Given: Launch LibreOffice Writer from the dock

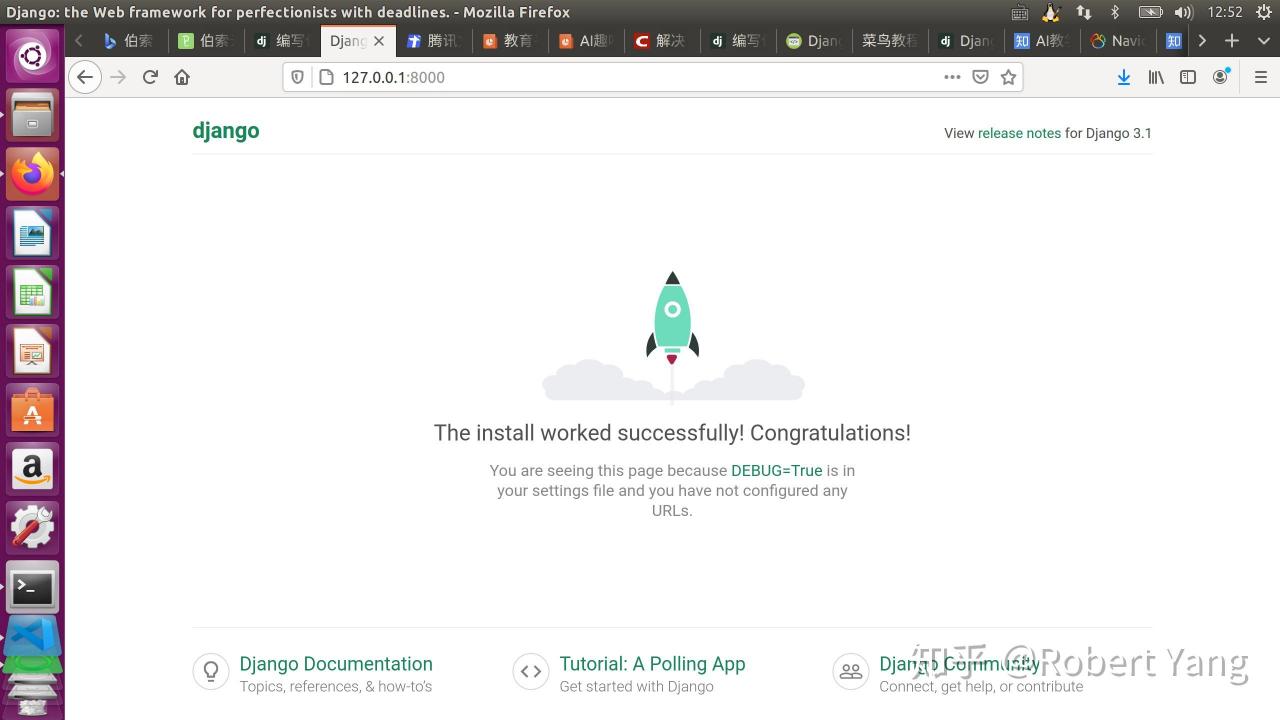Looking at the screenshot, I should click(32, 233).
